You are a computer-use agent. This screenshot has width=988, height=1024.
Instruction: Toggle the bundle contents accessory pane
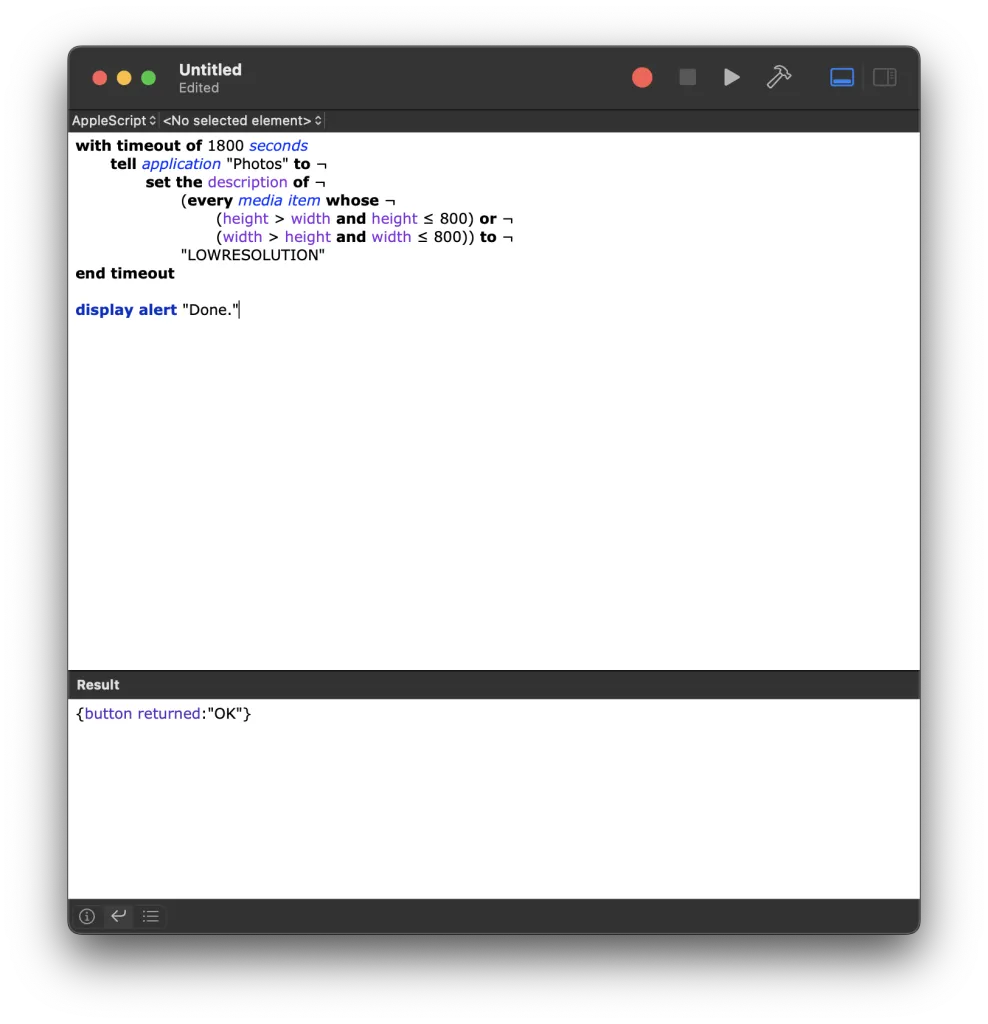[x=884, y=77]
